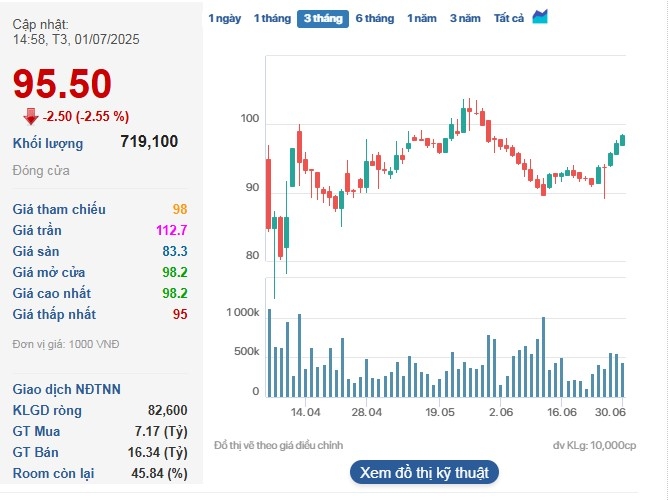Image resolution: width=669 pixels, height=500 pixels.
Task: Show the 1 năm chart range
Action: coord(422,19)
